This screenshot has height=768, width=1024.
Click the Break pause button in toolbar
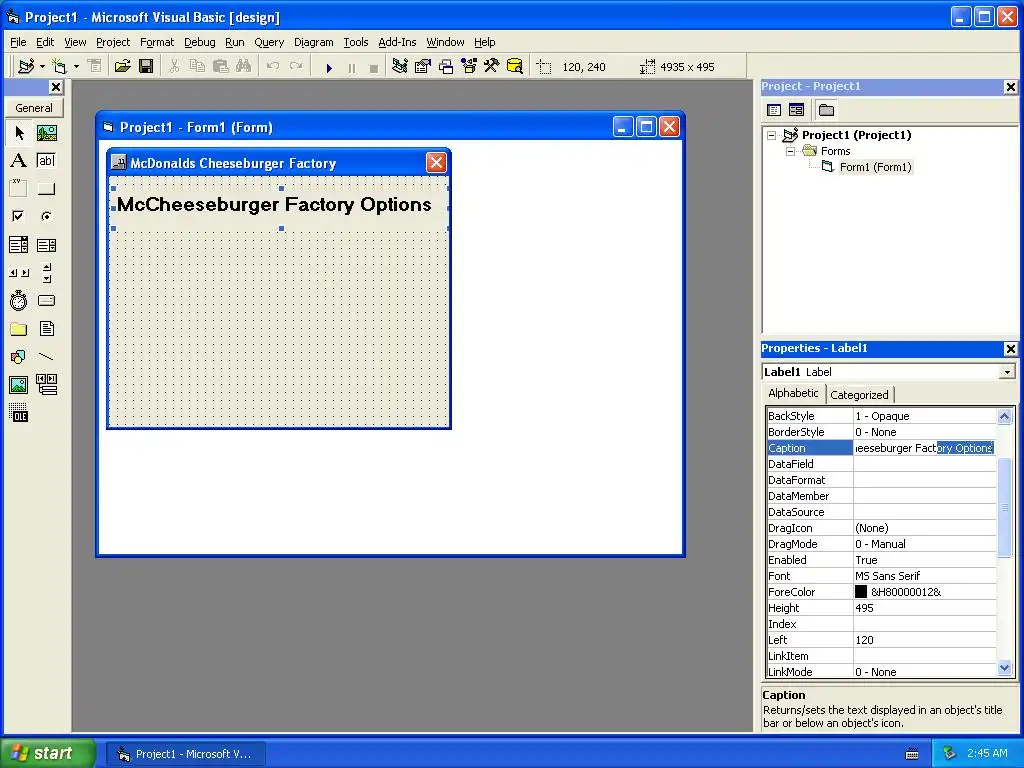pos(352,67)
